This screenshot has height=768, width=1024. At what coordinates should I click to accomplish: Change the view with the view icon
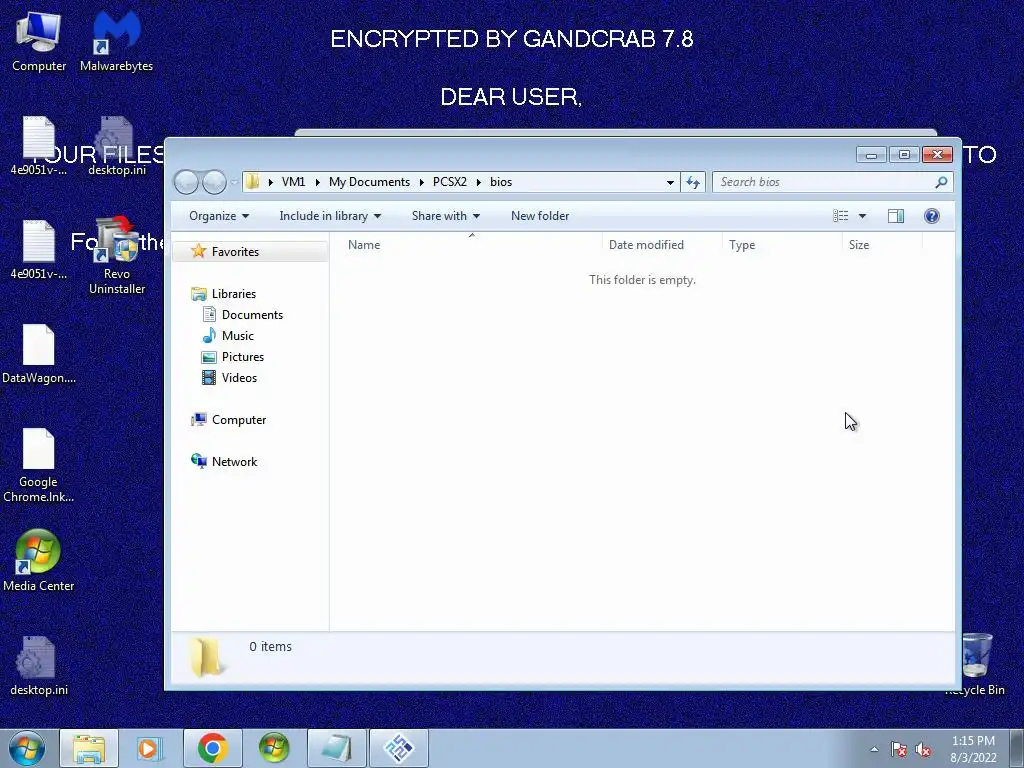pyautogui.click(x=840, y=216)
